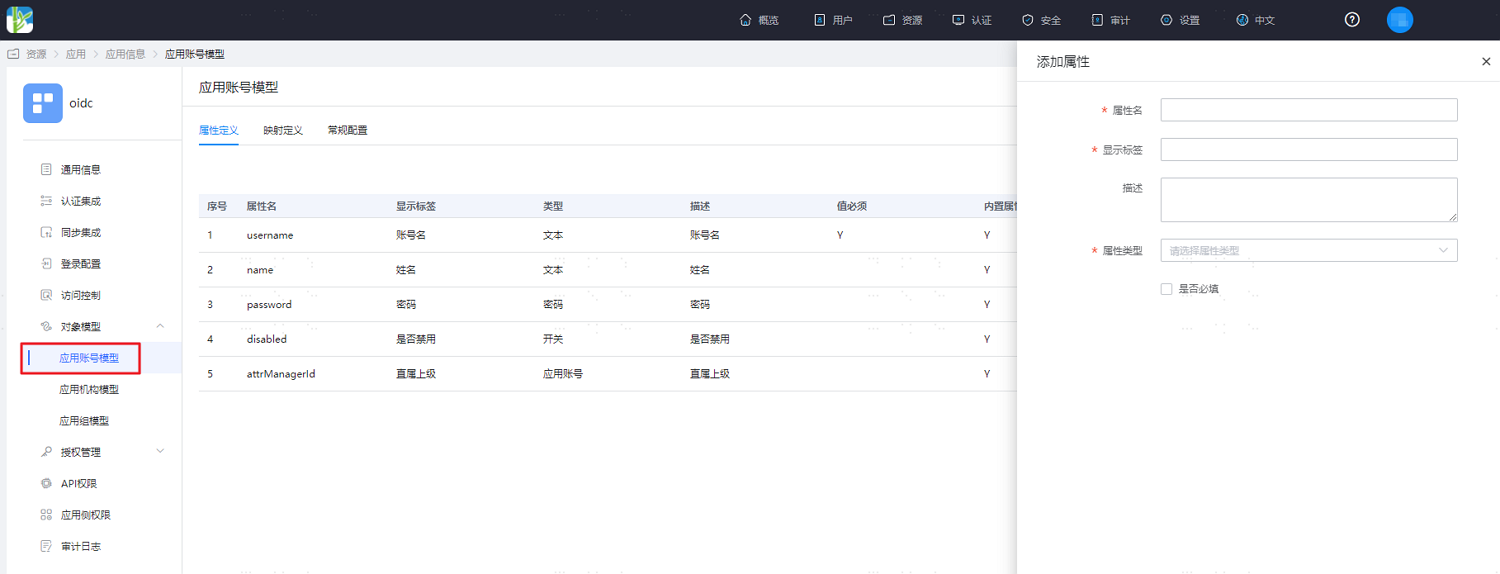The width and height of the screenshot is (1500, 574).
Task: Click the 概览 home icon
Action: point(745,20)
